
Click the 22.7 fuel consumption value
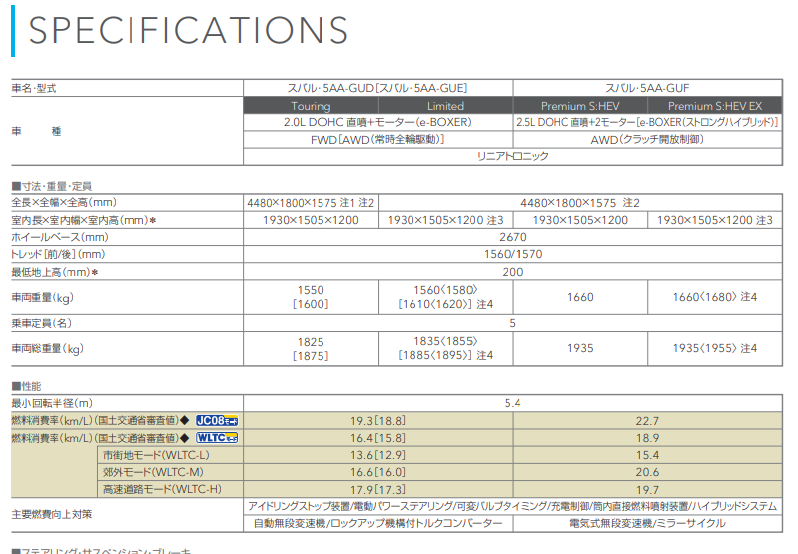pos(647,421)
